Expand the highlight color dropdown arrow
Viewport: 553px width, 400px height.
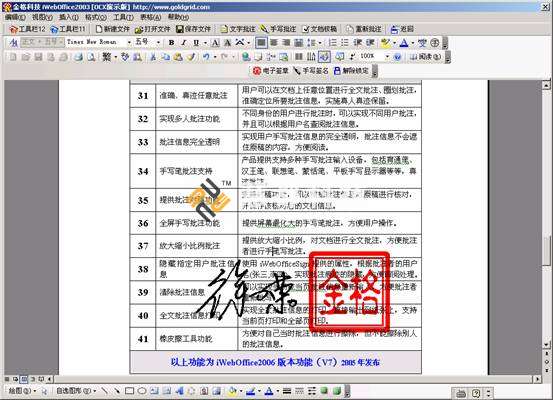tap(394, 43)
